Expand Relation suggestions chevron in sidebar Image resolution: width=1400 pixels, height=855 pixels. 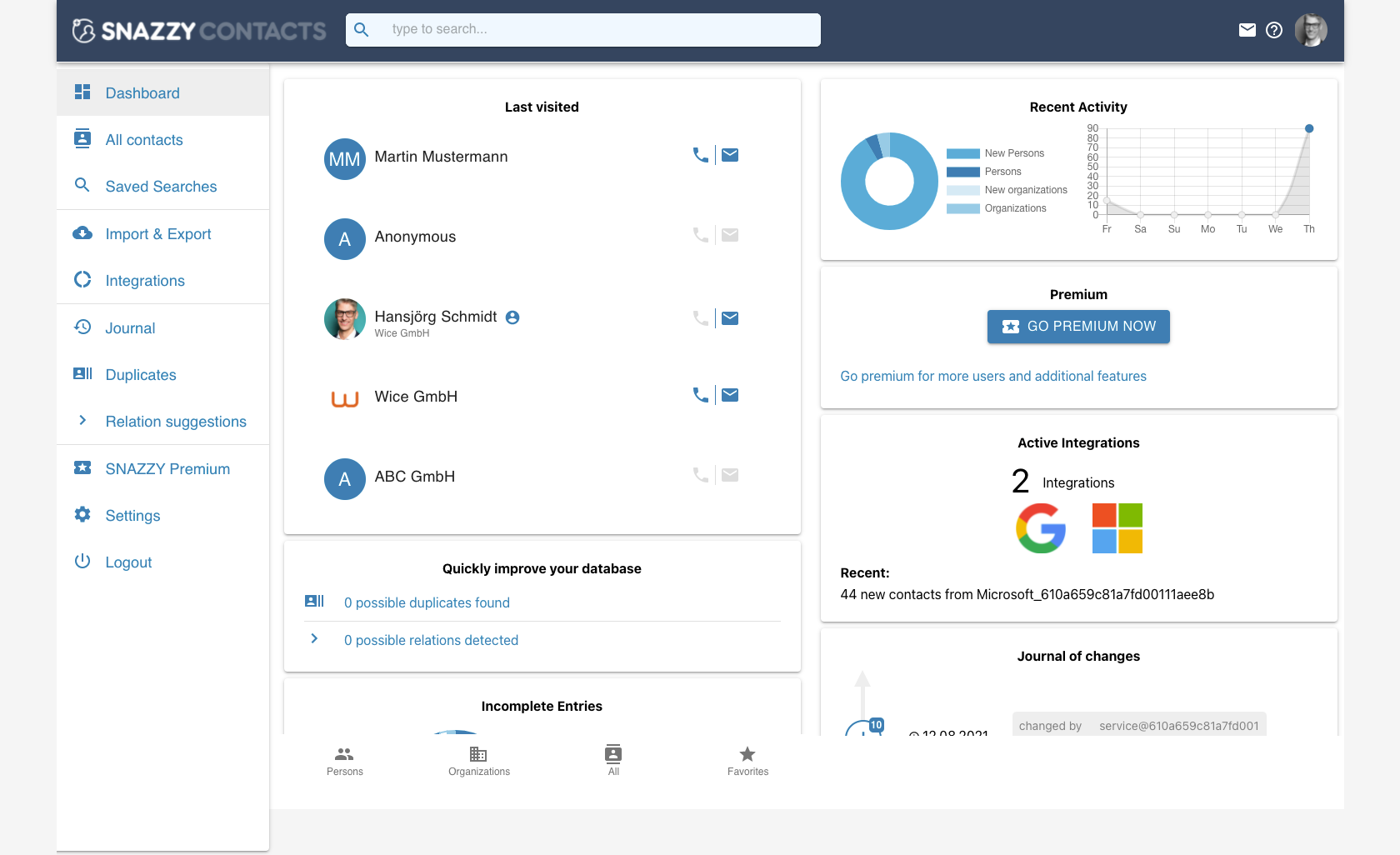pos(82,421)
